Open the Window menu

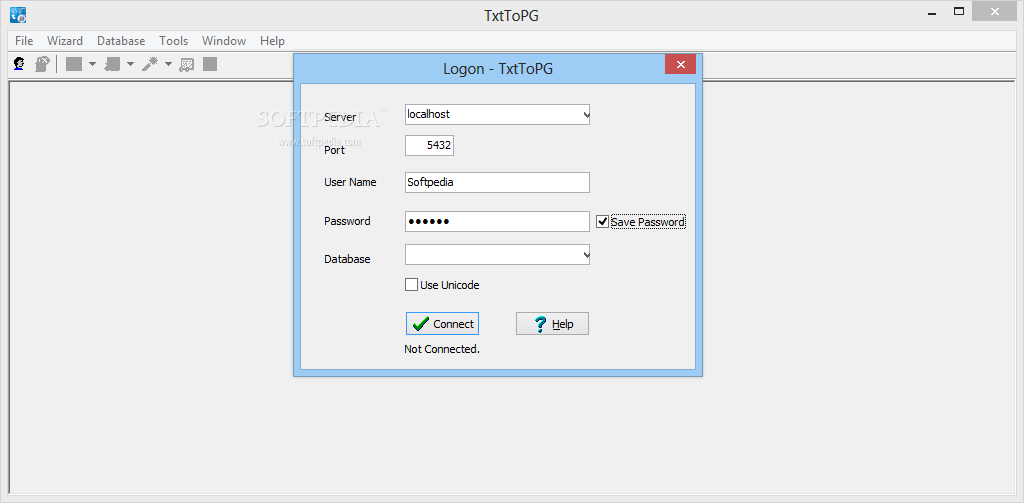pyautogui.click(x=224, y=41)
